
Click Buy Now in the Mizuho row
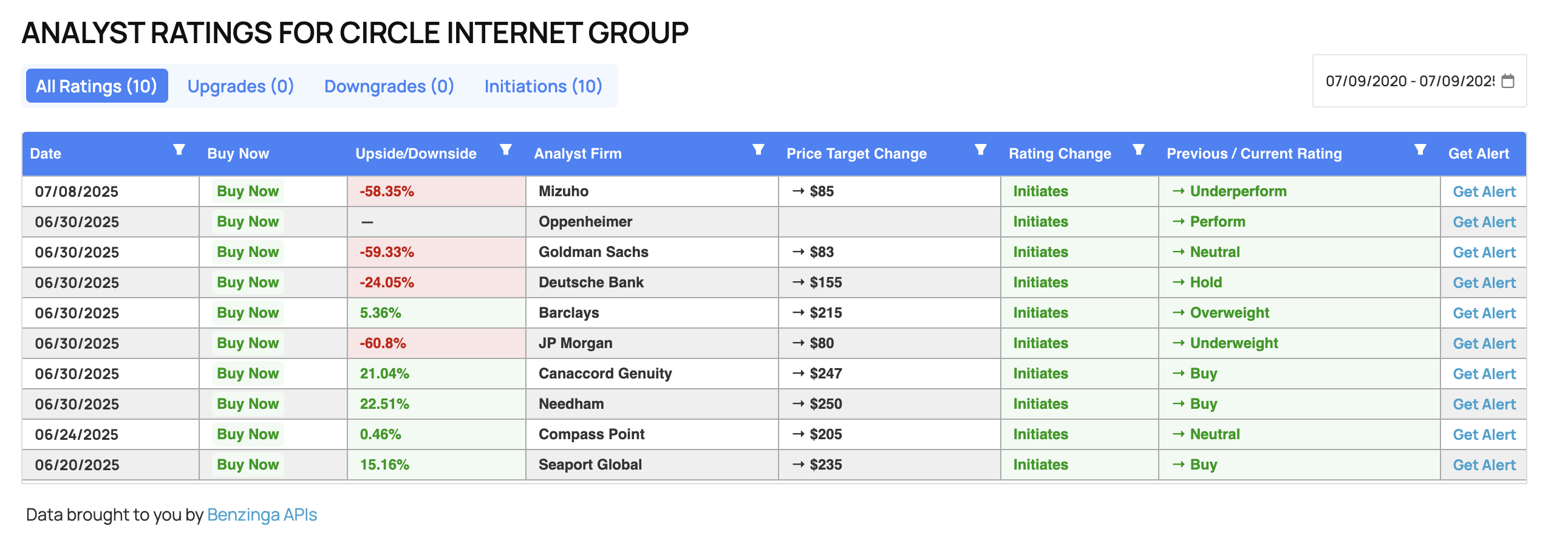pyautogui.click(x=248, y=191)
